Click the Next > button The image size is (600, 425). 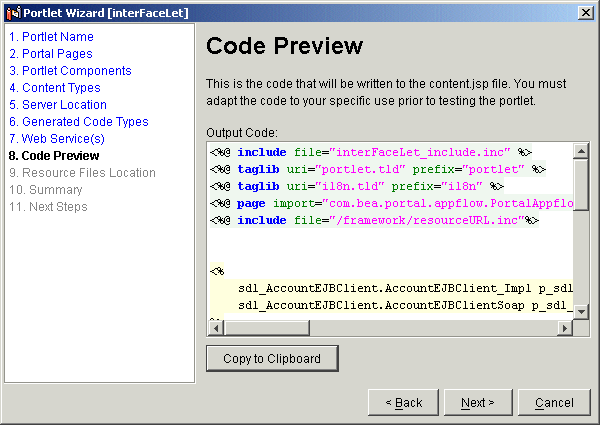pos(478,402)
